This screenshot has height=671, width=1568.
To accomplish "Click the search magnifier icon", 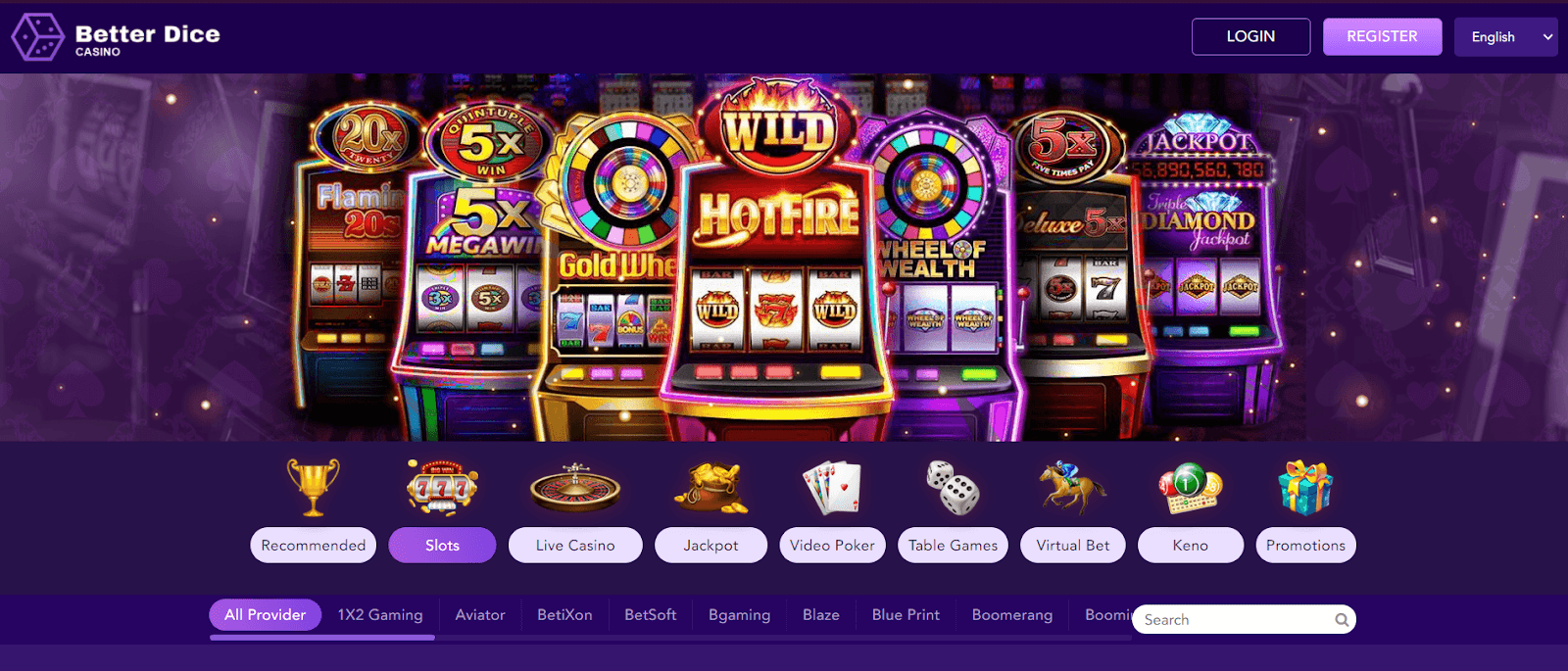I will [x=1342, y=619].
